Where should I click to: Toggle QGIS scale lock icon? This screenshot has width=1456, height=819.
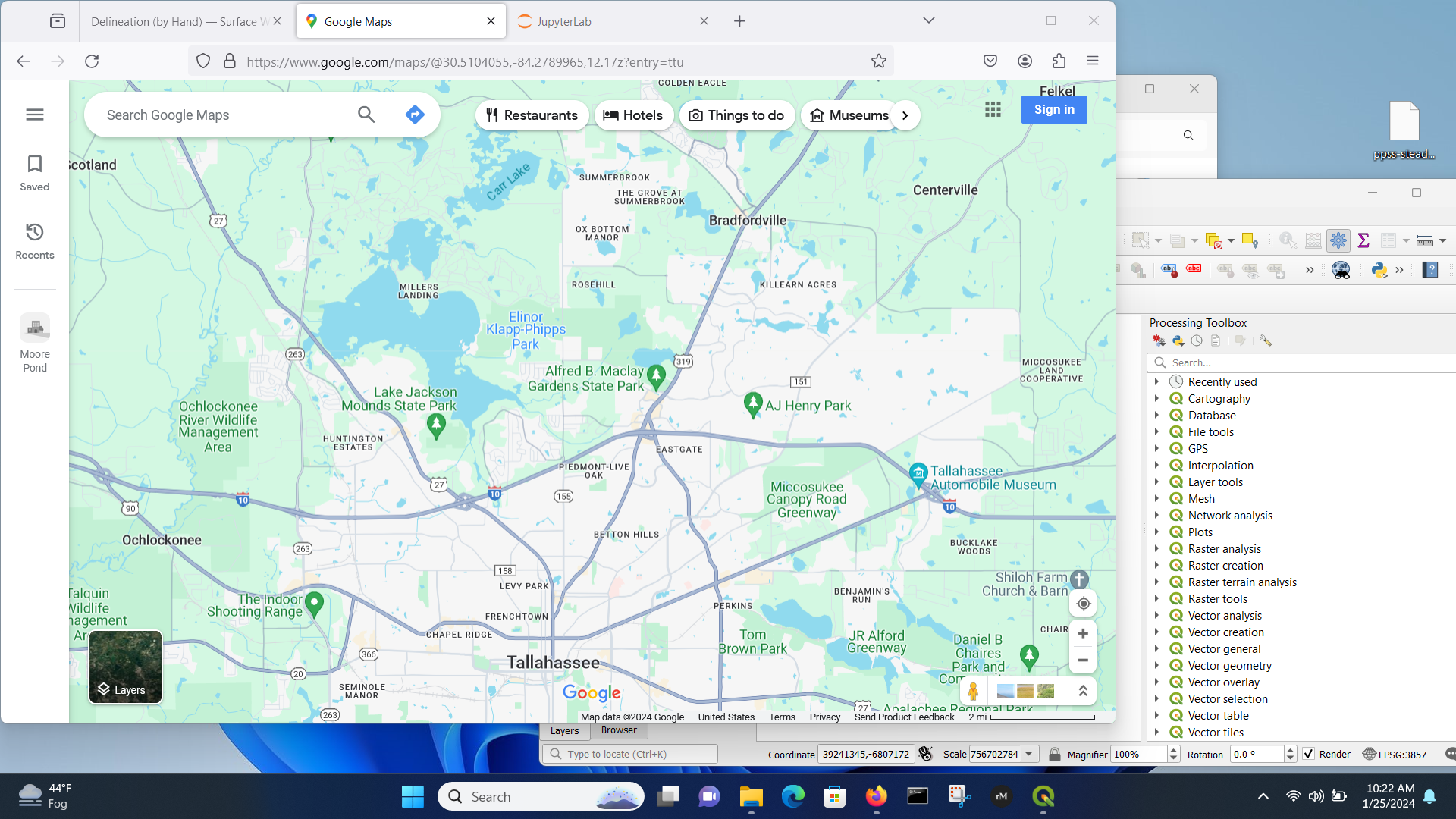(x=1054, y=754)
